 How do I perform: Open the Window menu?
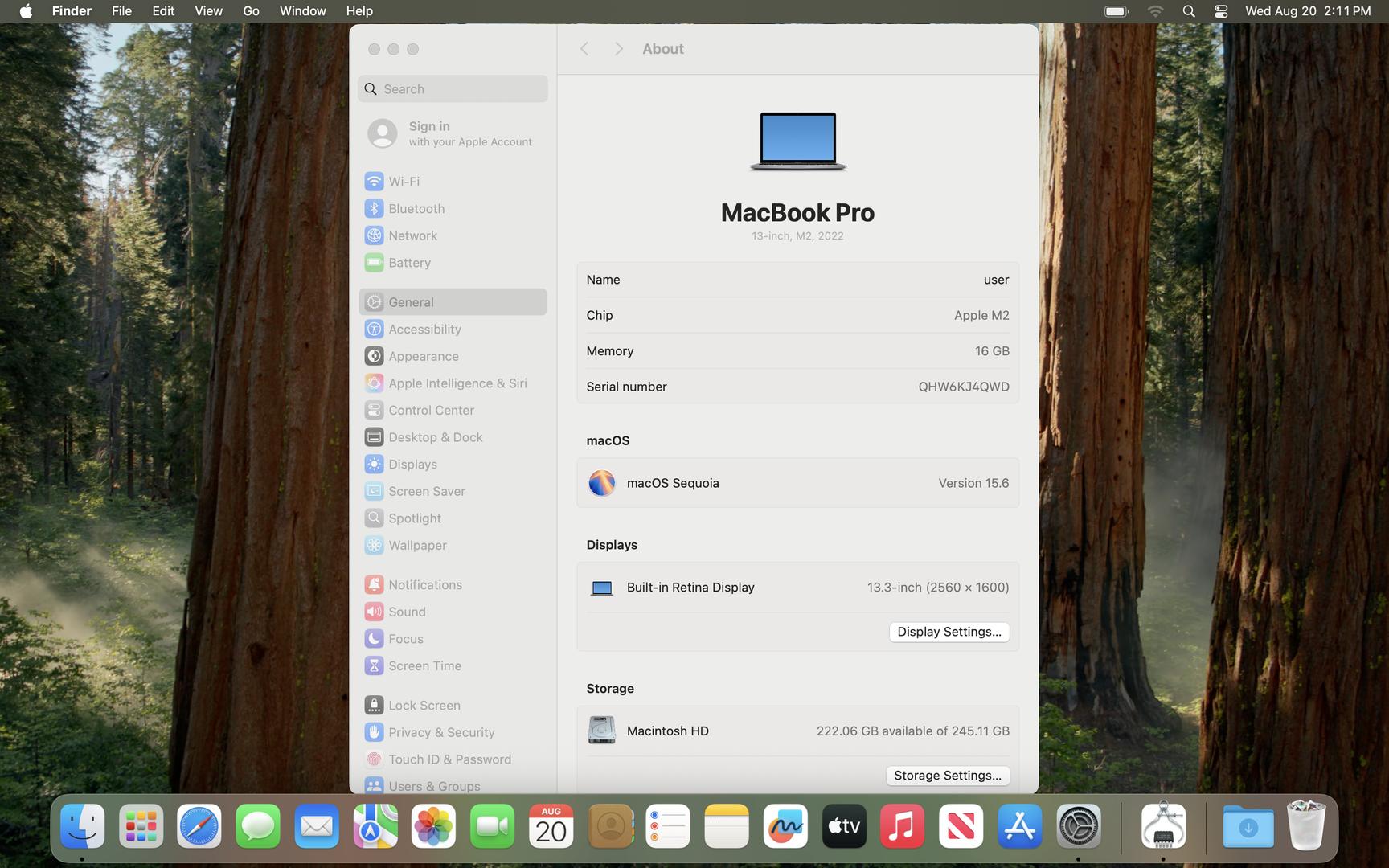point(302,11)
